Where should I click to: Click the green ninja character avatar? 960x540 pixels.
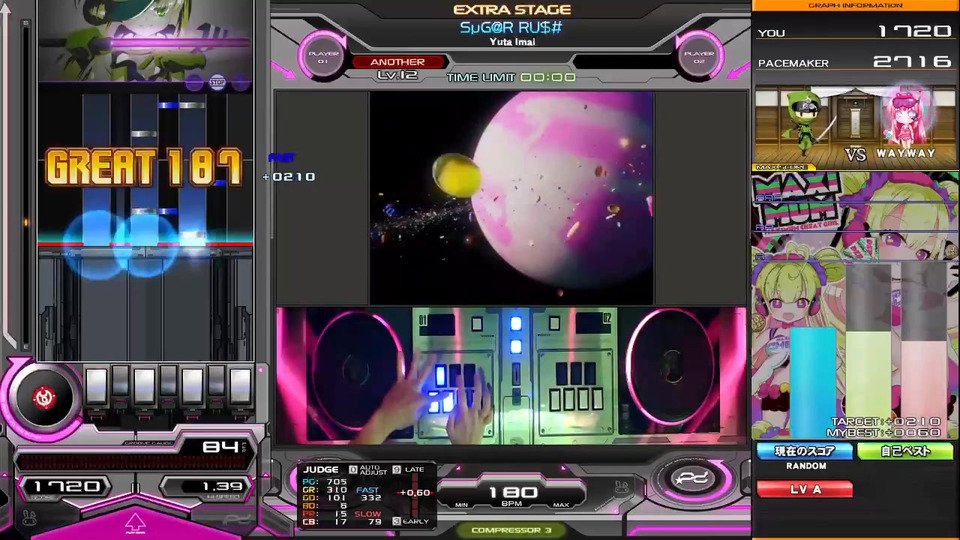[806, 124]
